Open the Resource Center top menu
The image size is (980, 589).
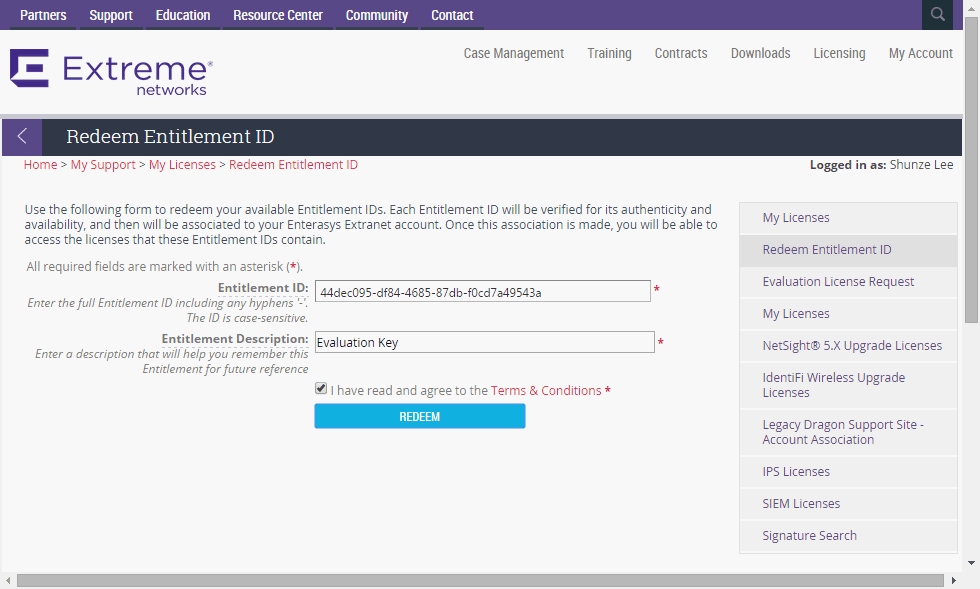[278, 15]
